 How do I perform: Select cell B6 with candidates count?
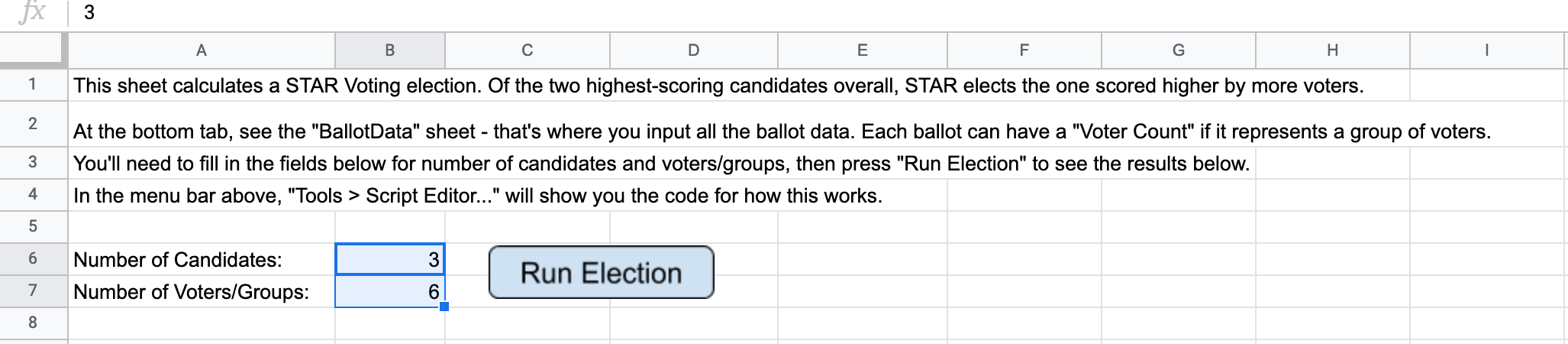click(390, 259)
